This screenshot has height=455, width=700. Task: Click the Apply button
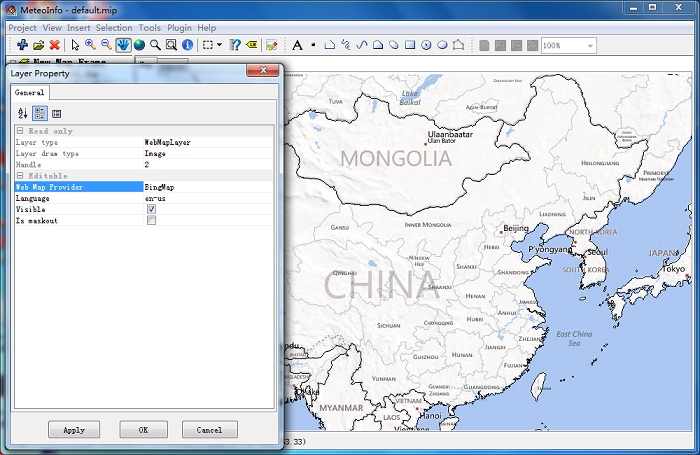74,430
